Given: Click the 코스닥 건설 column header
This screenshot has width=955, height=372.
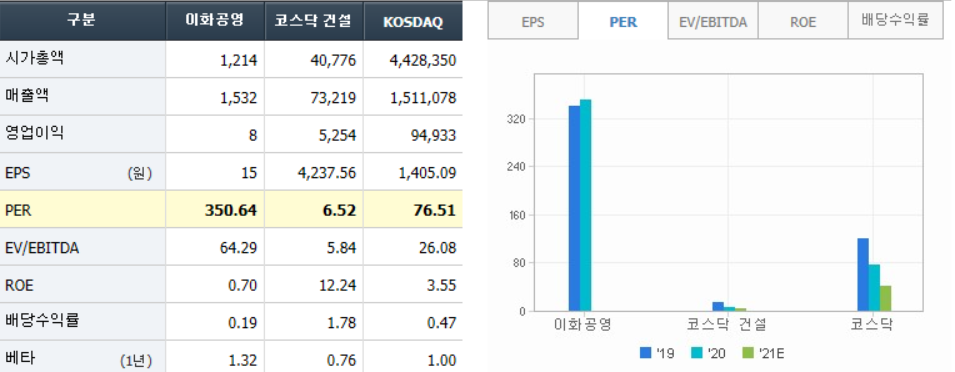Looking at the screenshot, I should click(x=314, y=20).
